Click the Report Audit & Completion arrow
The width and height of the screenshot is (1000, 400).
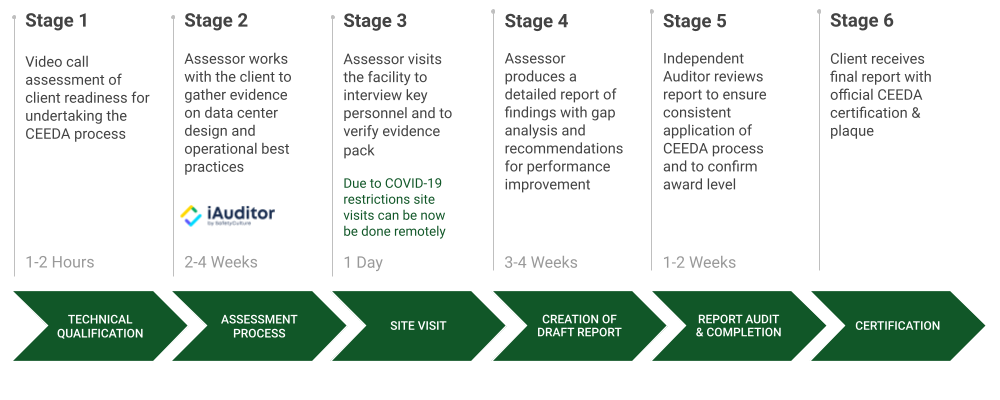(739, 326)
